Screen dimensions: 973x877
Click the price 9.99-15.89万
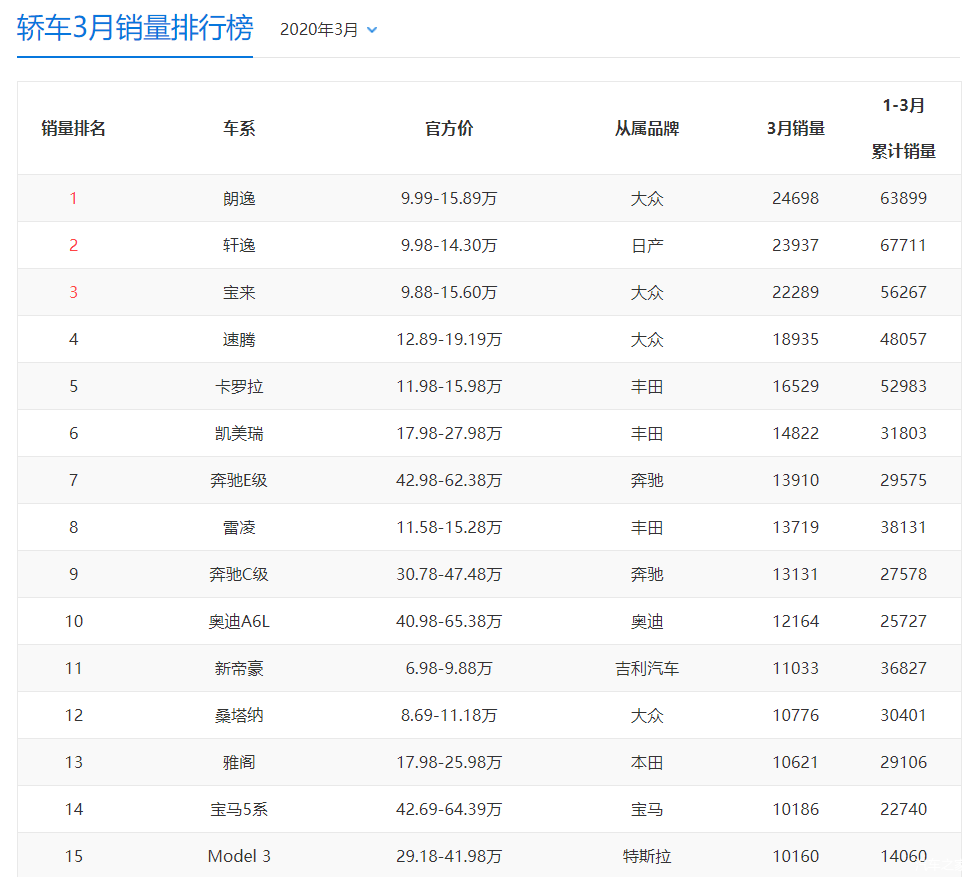tap(449, 199)
